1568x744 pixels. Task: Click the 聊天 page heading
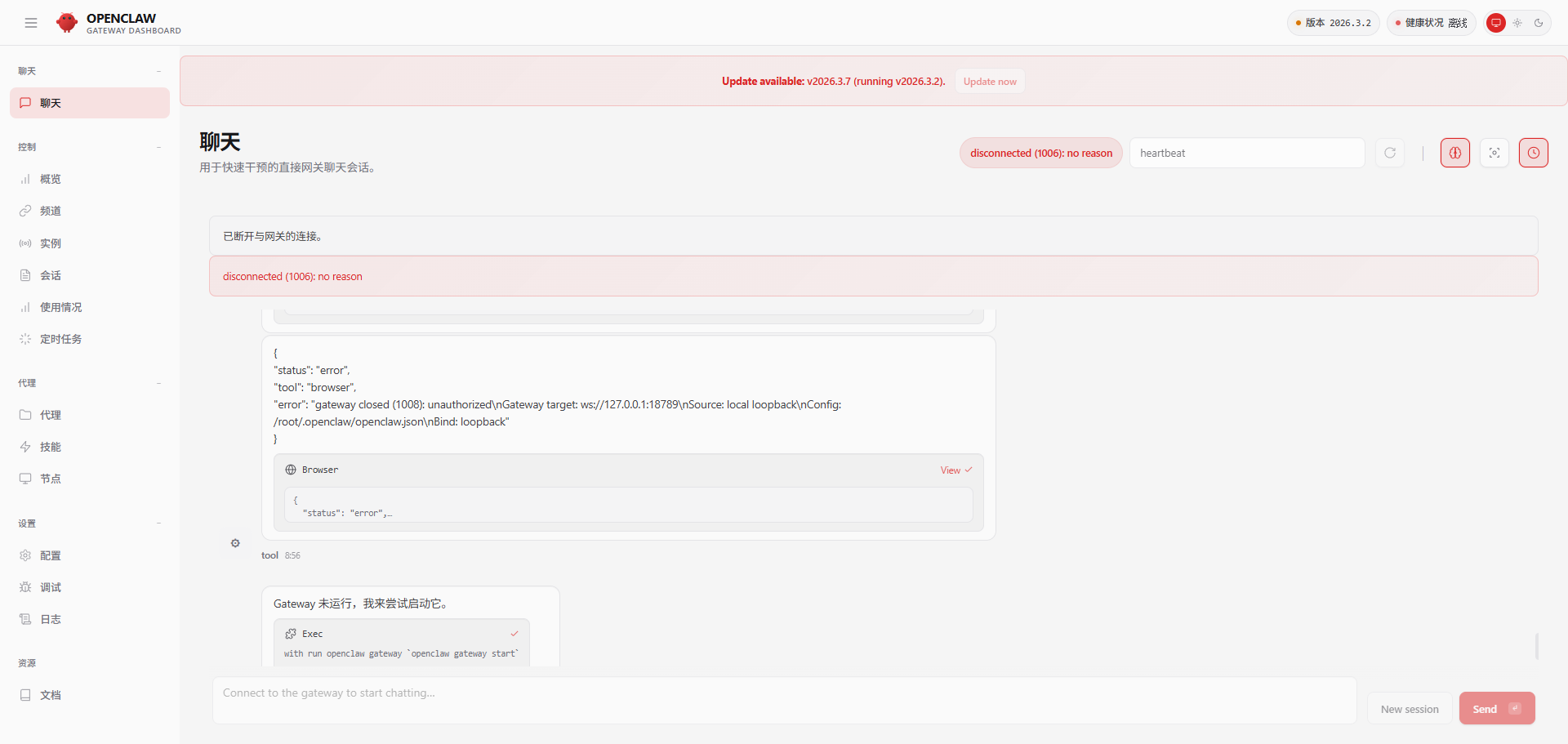pos(220,142)
